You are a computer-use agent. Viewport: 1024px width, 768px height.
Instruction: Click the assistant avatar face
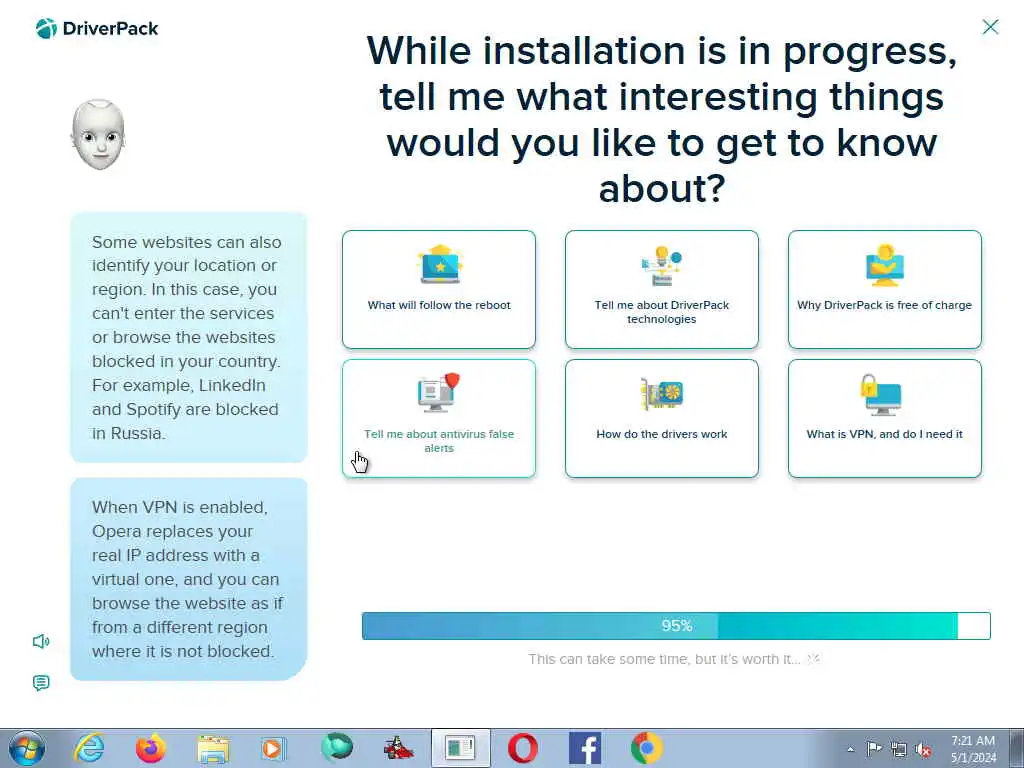[98, 135]
